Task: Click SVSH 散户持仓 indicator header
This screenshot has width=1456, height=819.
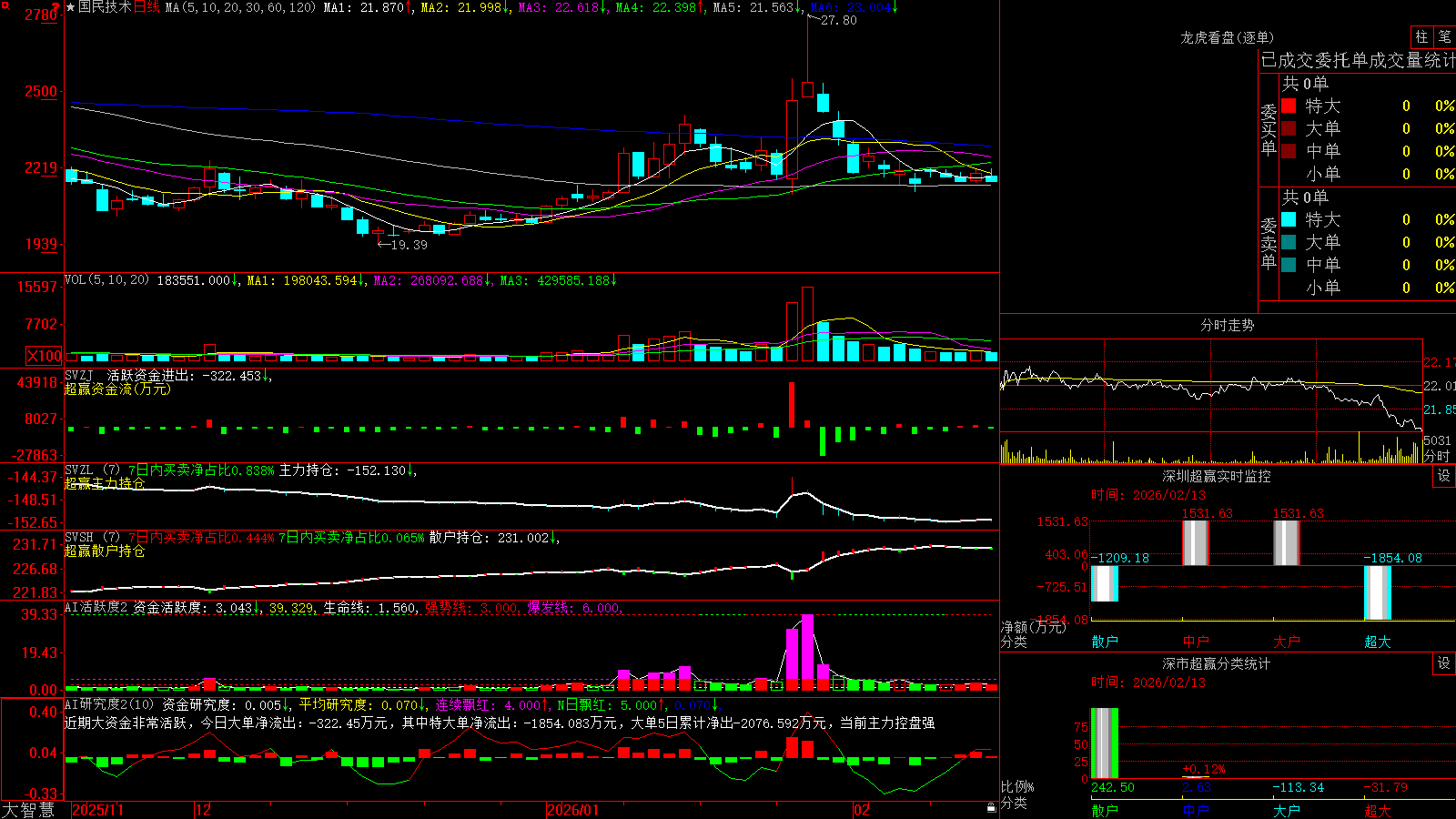Action: coord(312,538)
